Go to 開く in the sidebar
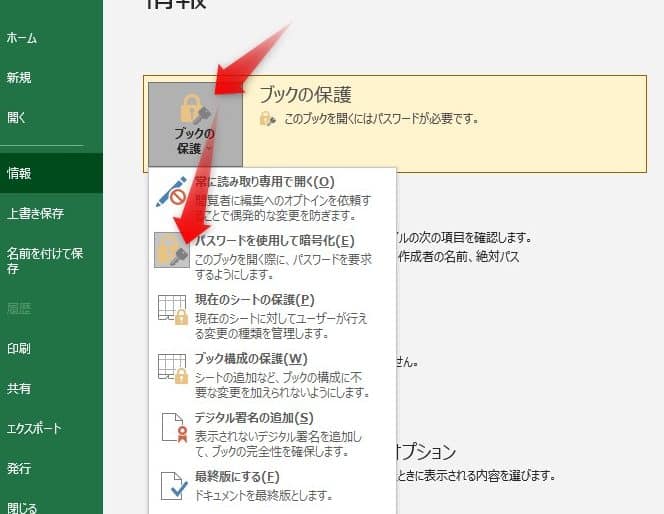Viewport: 664px width, 514px height. tap(17, 118)
